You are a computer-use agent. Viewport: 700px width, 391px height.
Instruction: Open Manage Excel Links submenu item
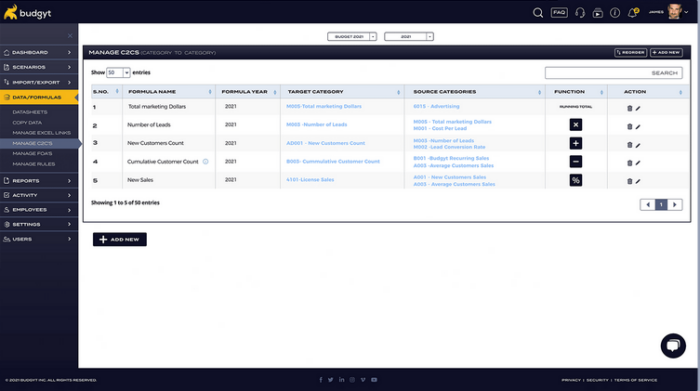pyautogui.click(x=42, y=133)
